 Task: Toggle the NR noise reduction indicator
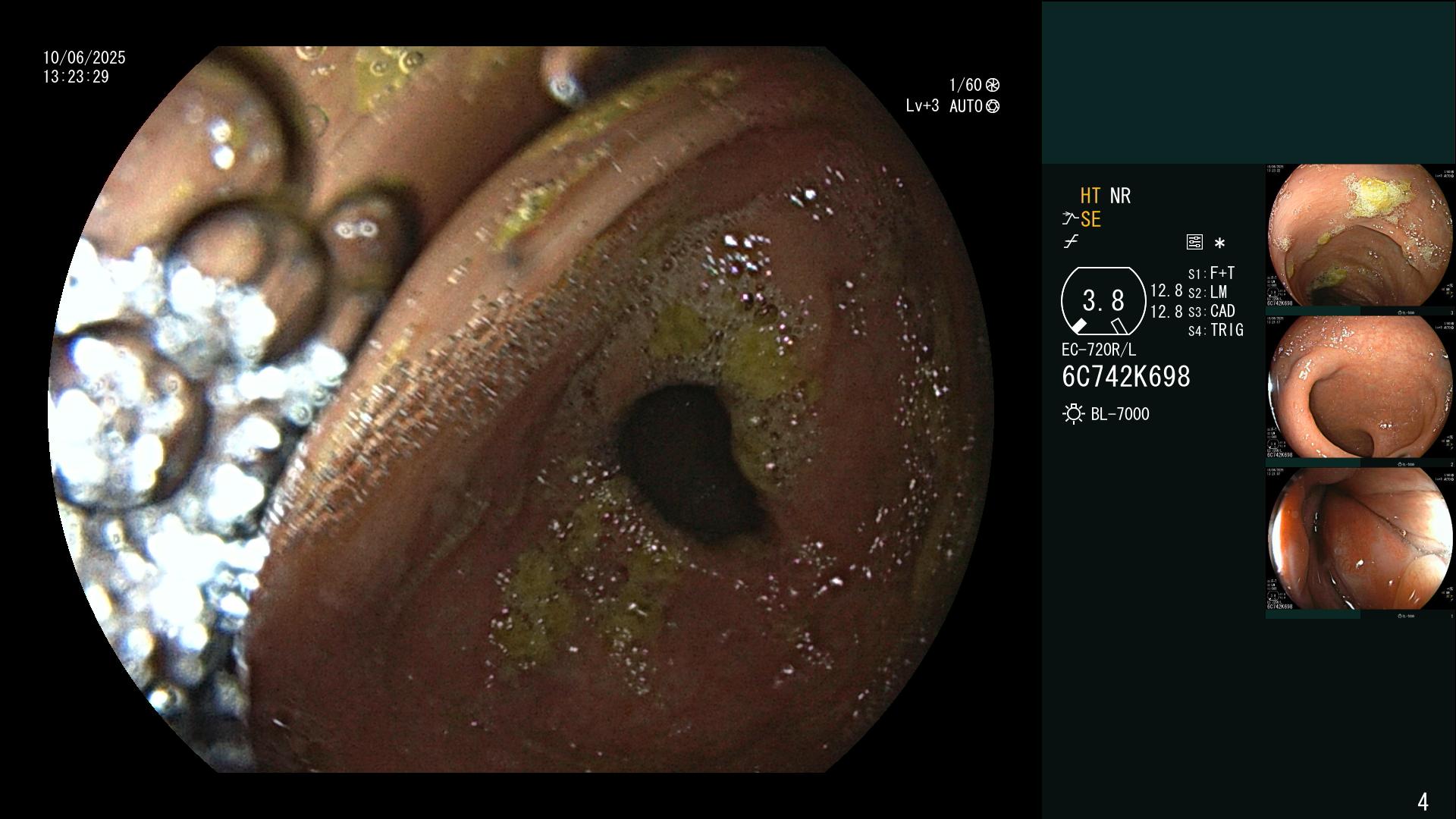point(1120,196)
